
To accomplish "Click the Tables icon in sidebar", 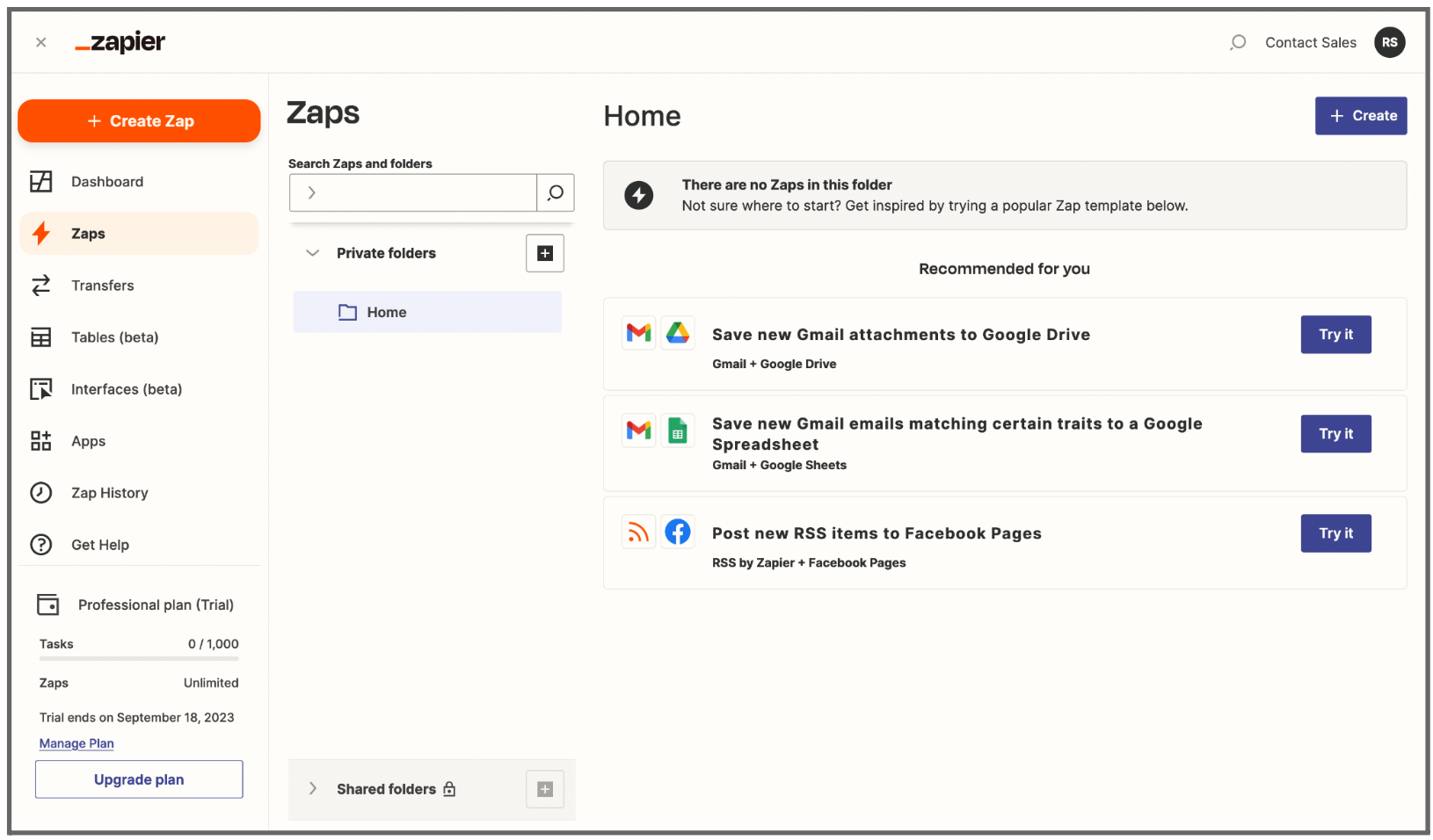I will coord(41,337).
